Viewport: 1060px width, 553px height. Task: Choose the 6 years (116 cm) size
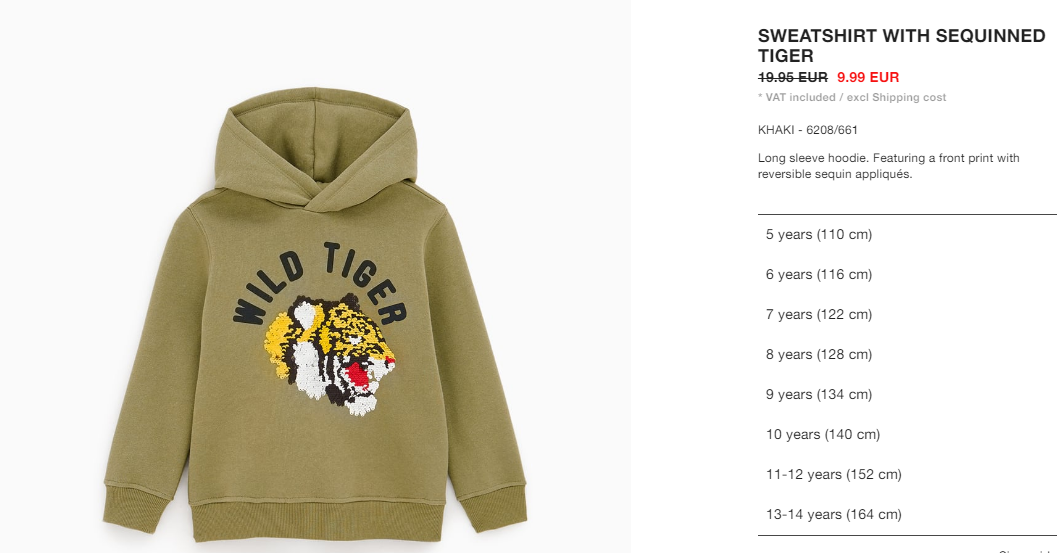(x=907, y=274)
